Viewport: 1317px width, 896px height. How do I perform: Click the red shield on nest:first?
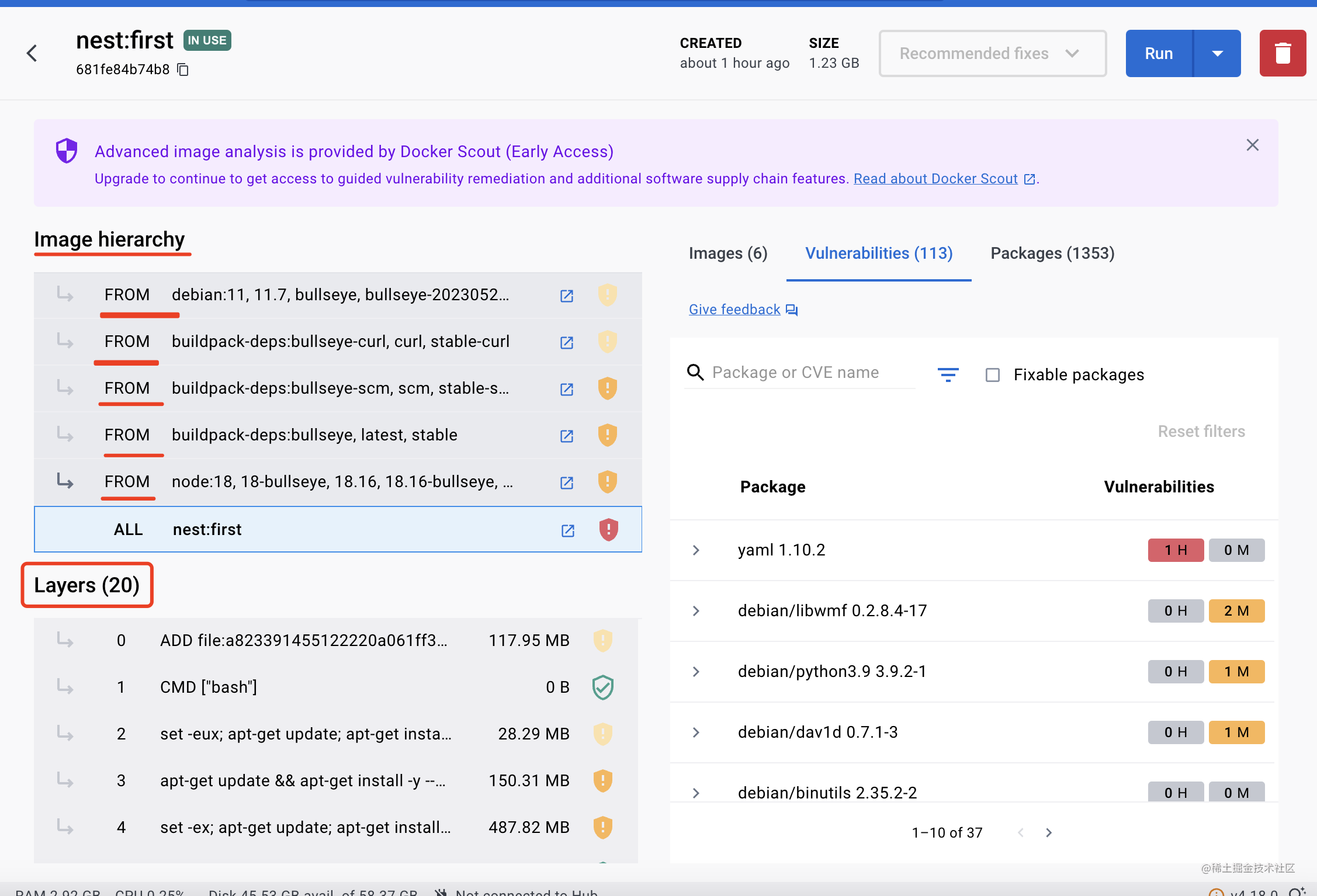[608, 530]
